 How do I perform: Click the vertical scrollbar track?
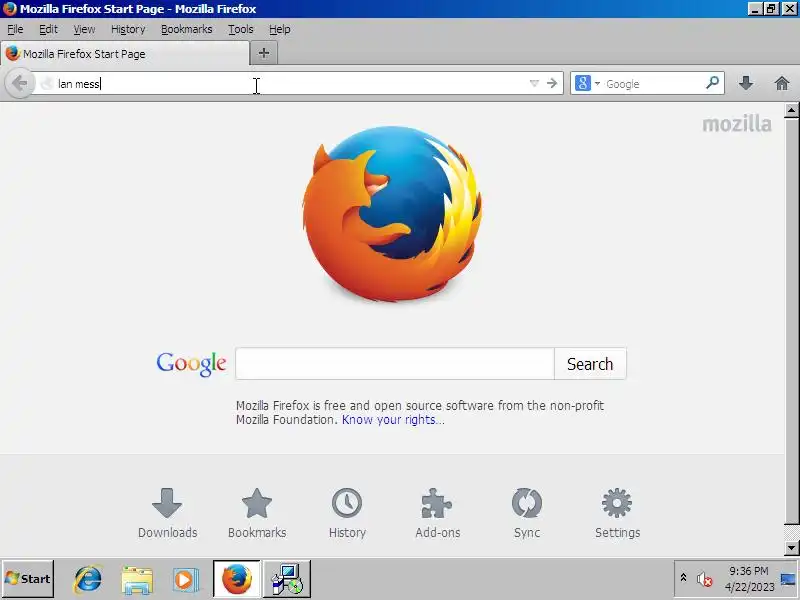pyautogui.click(x=791, y=532)
